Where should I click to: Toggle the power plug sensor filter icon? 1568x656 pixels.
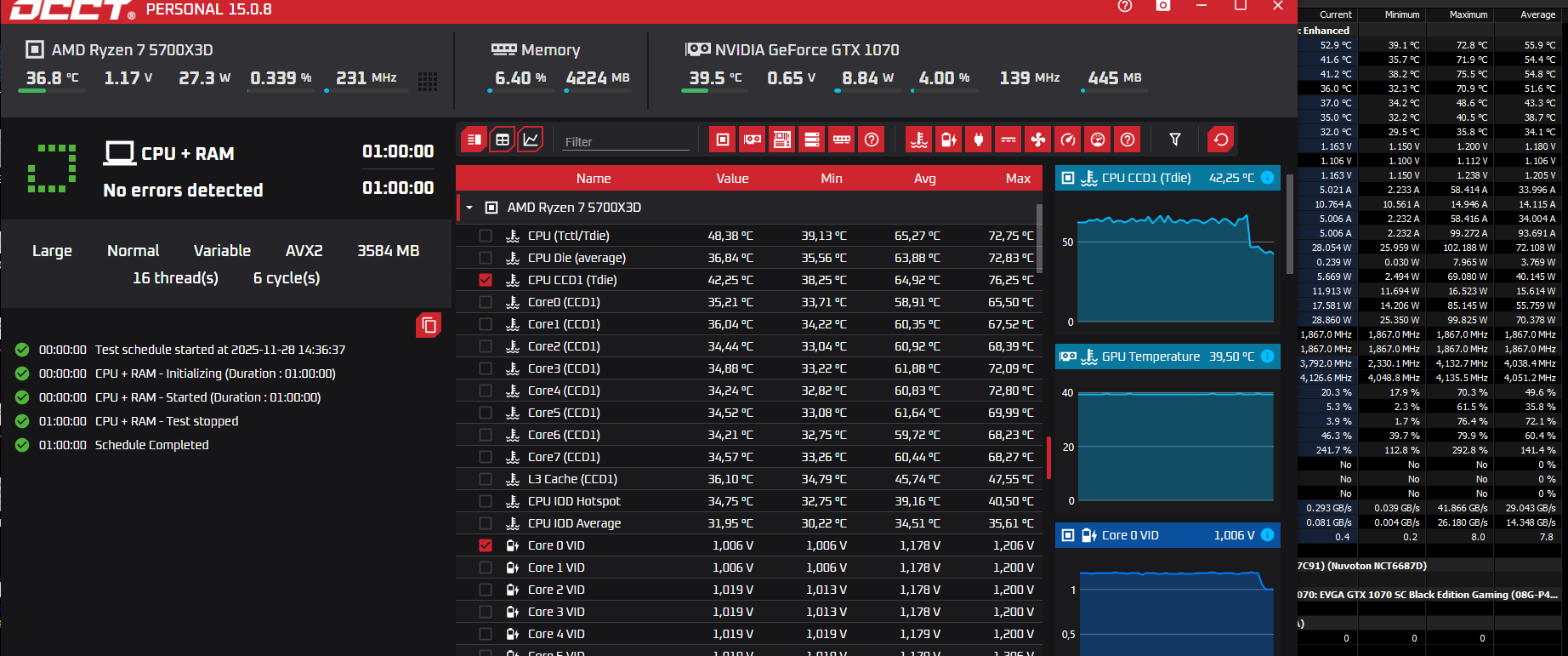(x=979, y=140)
